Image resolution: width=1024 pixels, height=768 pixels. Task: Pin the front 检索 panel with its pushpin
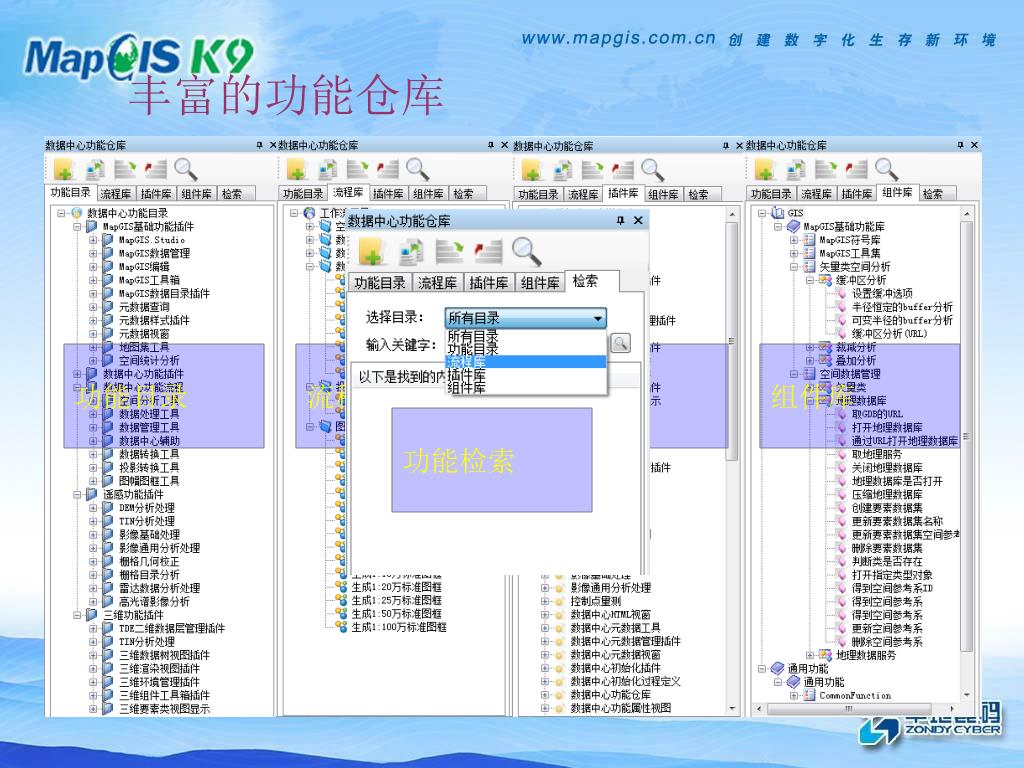coord(620,221)
